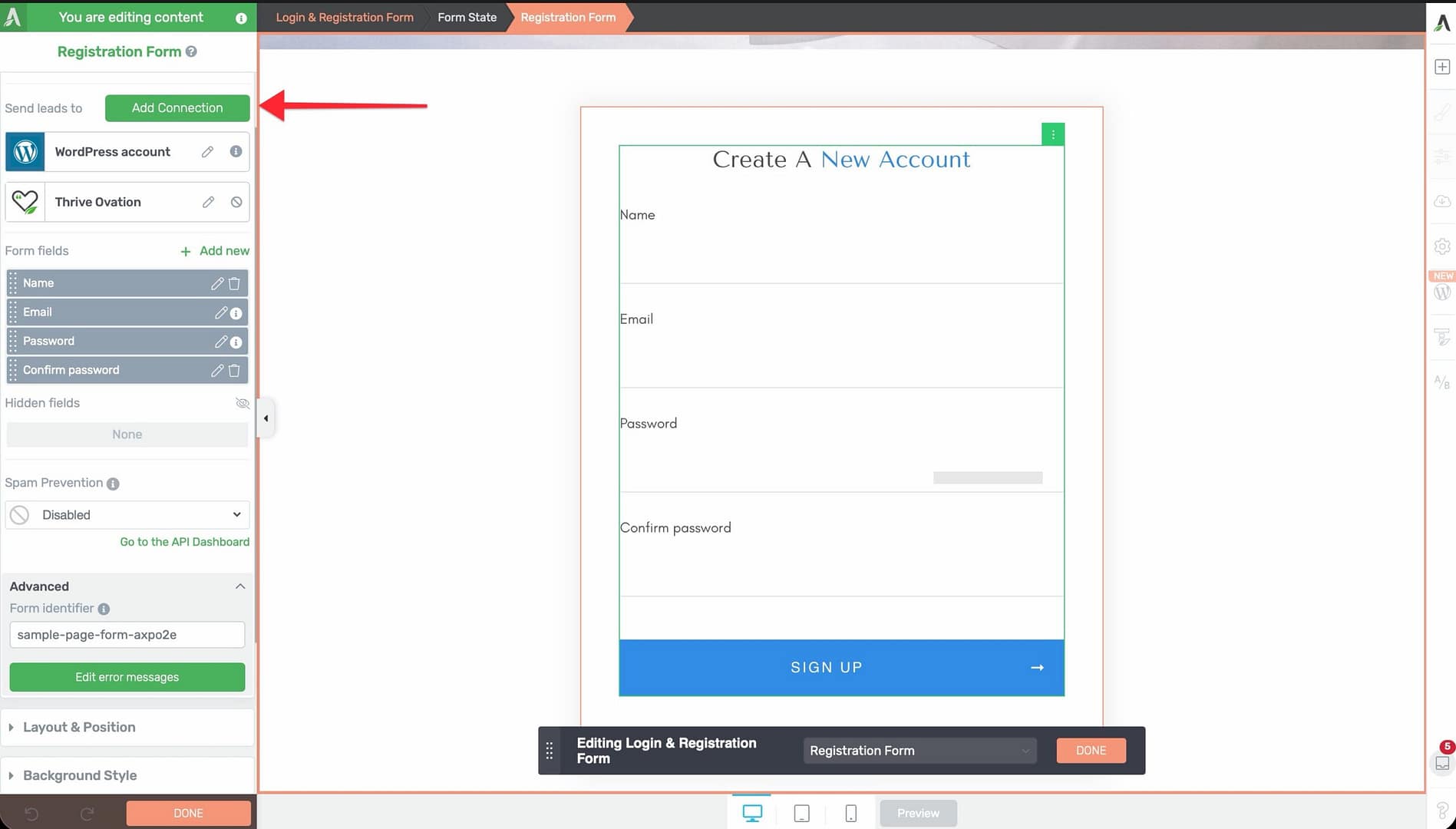Image resolution: width=1456 pixels, height=829 pixels.
Task: Click the Form identifier text field
Action: point(127,635)
